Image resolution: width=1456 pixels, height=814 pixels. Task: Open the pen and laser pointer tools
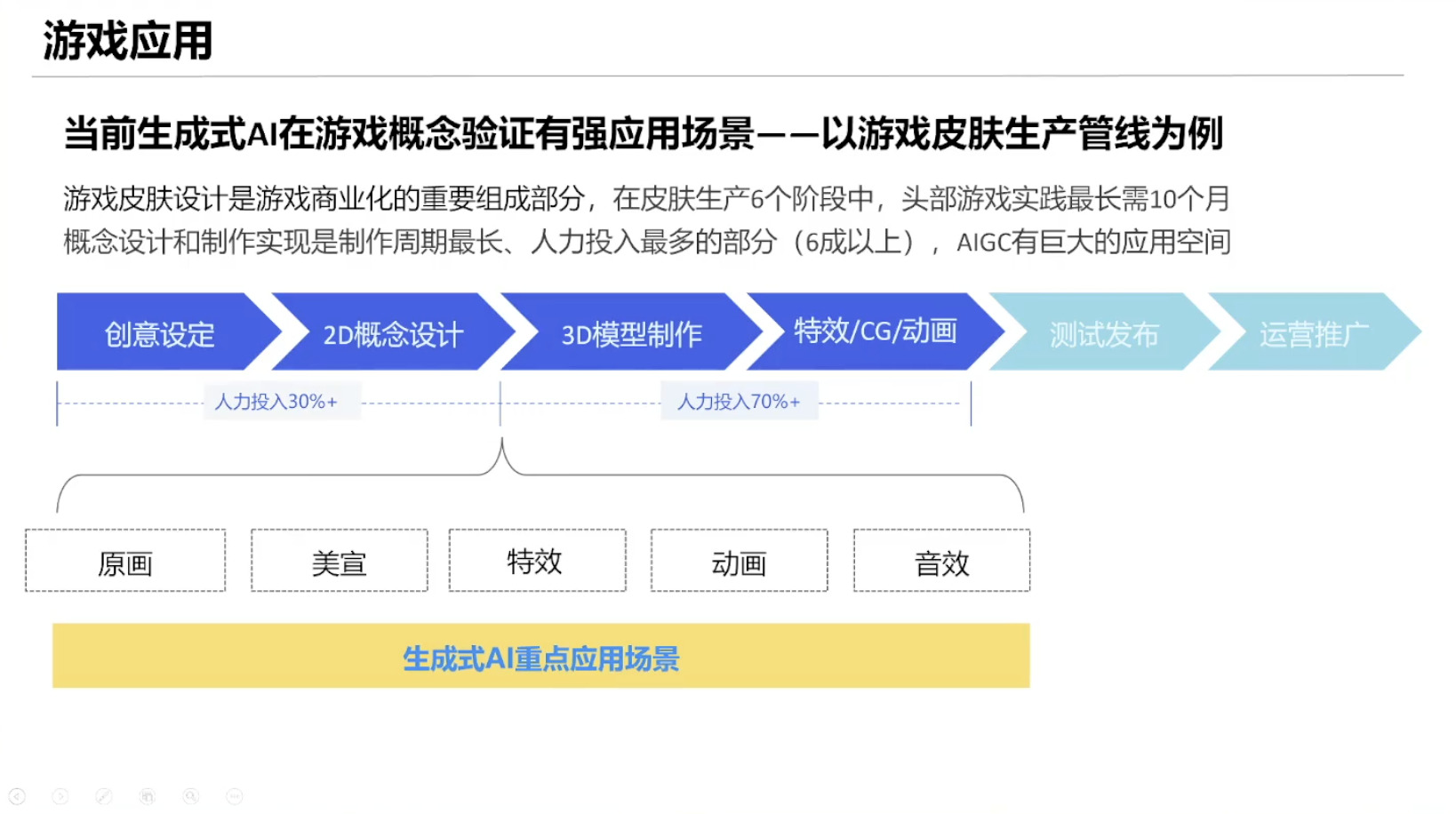click(104, 796)
